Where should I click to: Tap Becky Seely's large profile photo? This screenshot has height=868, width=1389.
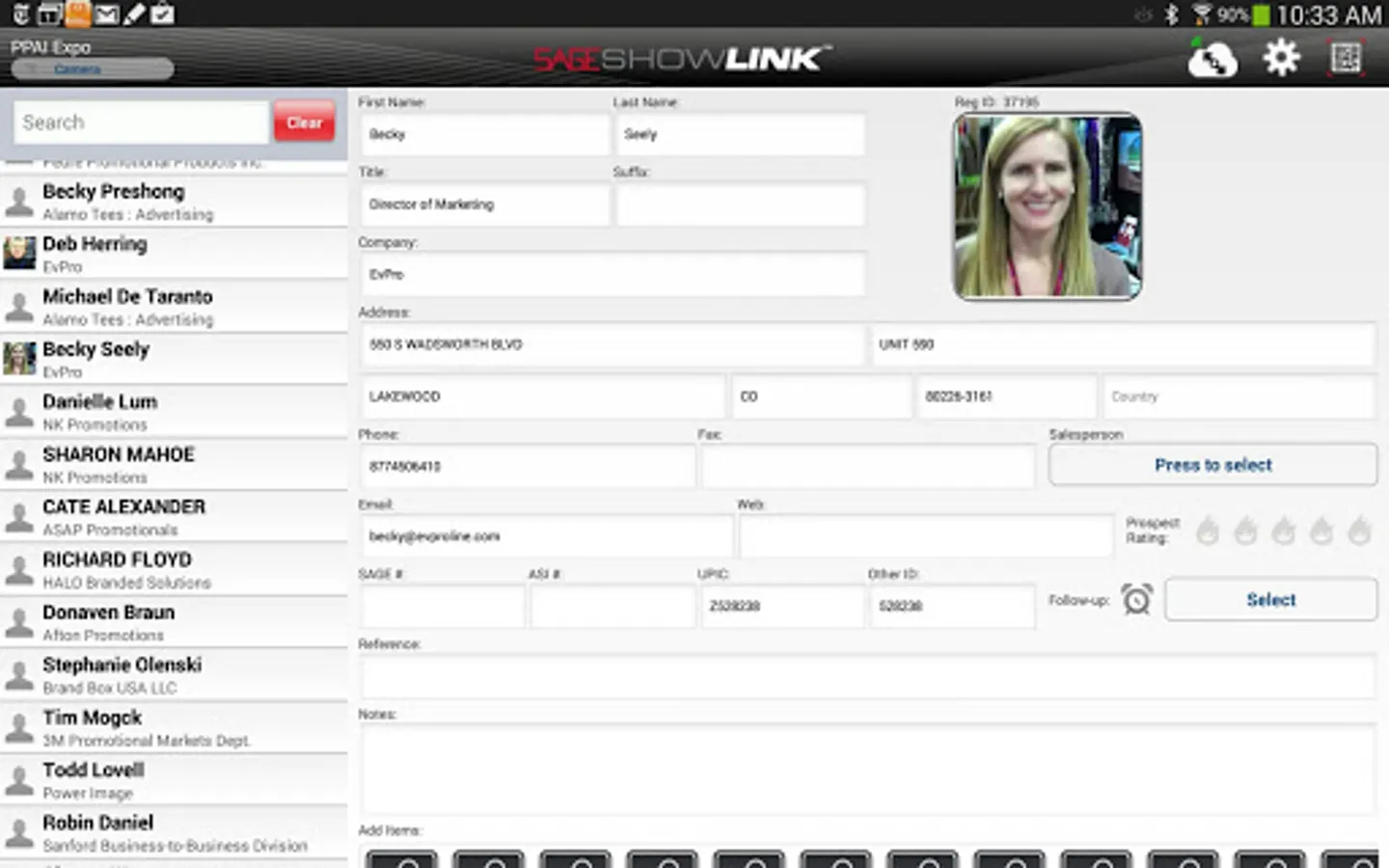[1048, 206]
